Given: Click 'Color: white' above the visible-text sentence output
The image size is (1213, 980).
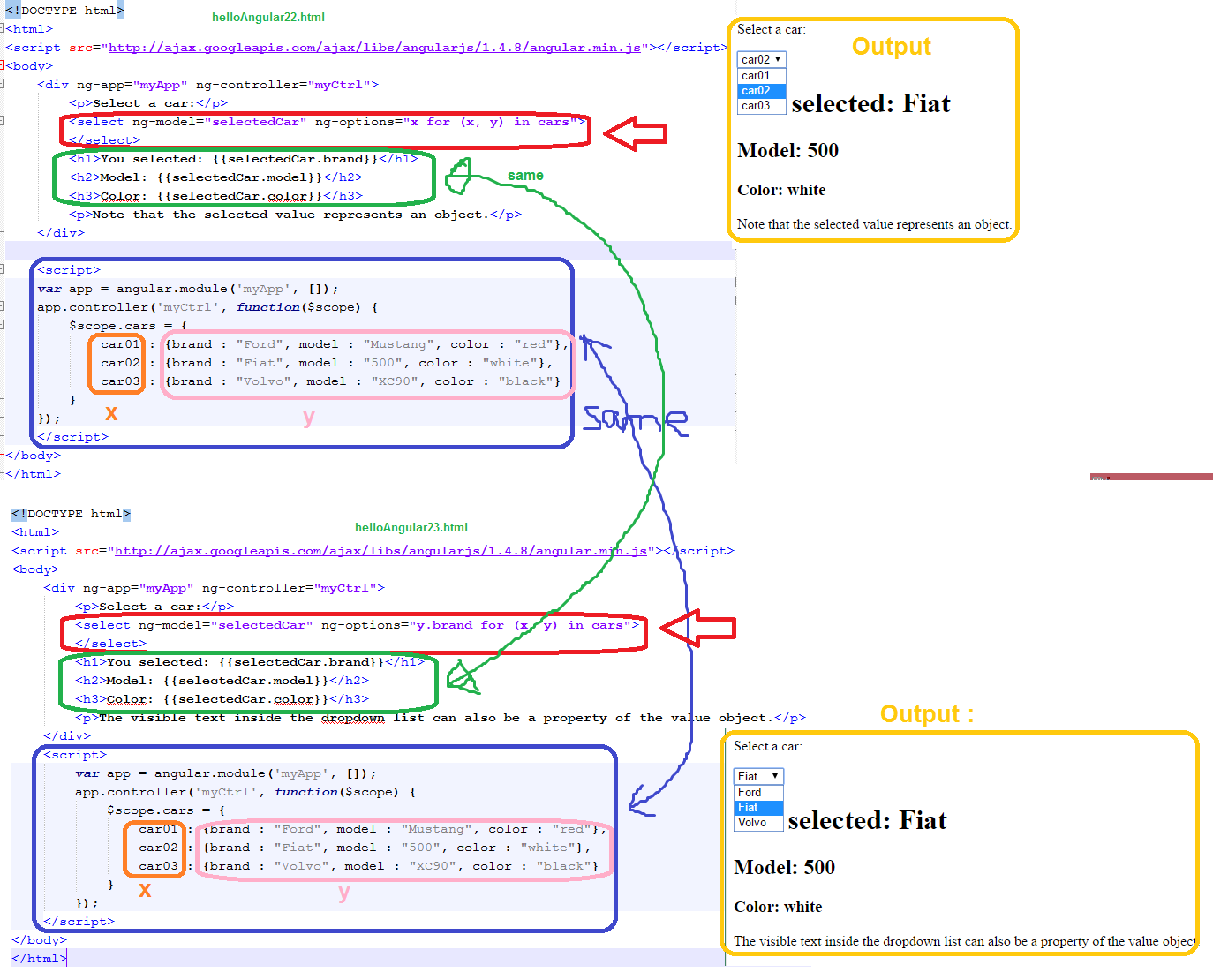Looking at the screenshot, I should click(778, 908).
